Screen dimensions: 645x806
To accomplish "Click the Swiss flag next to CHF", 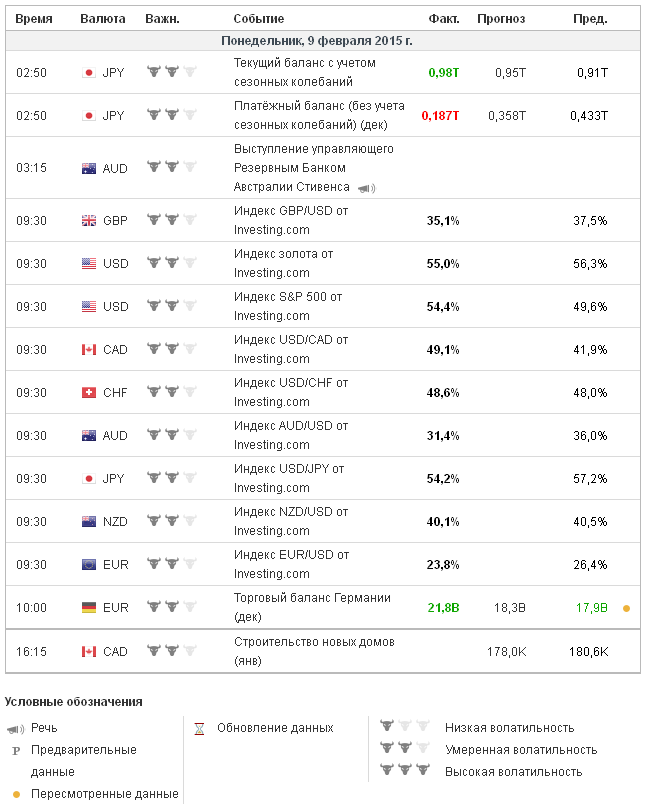I will [88, 393].
